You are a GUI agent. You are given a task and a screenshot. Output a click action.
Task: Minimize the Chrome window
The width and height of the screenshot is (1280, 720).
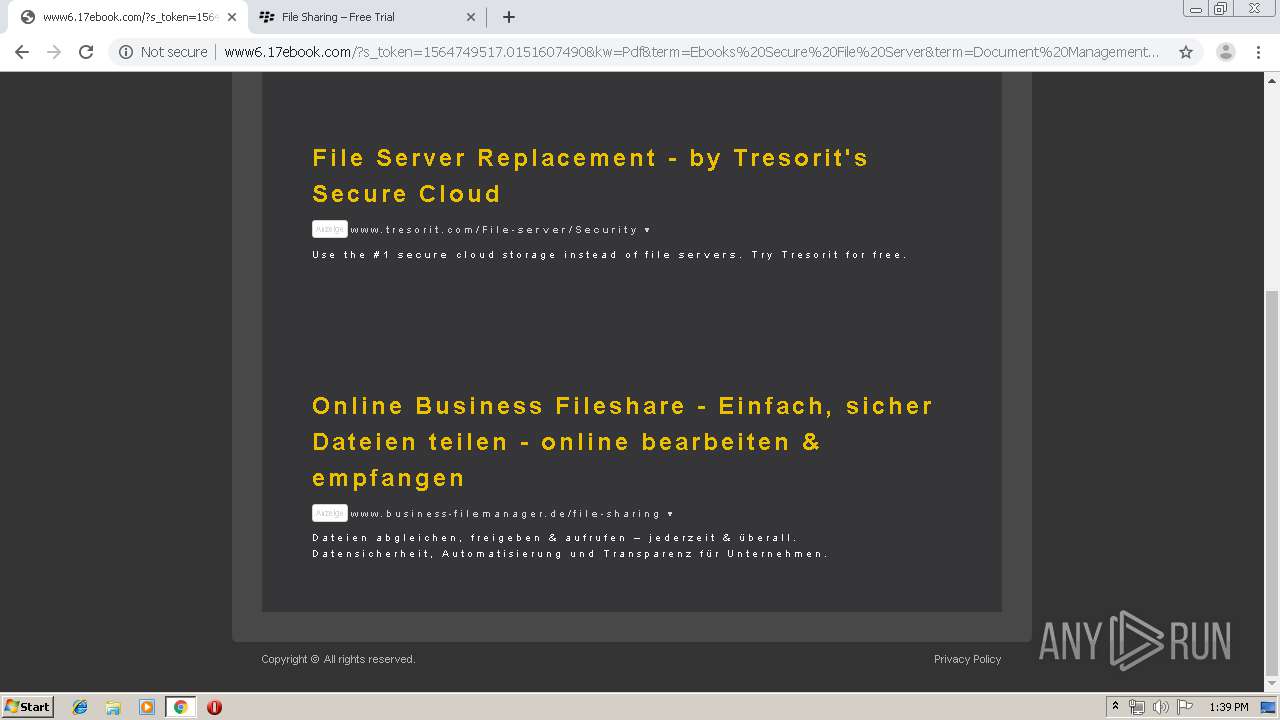(x=1196, y=9)
